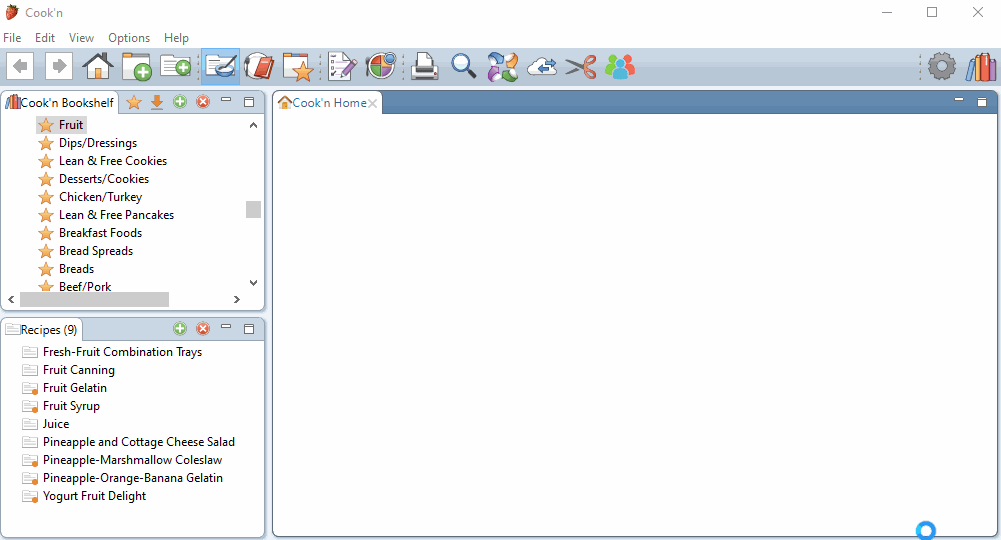This screenshot has height=540, width=1001.
Task: Open the View menu
Action: [x=82, y=38]
